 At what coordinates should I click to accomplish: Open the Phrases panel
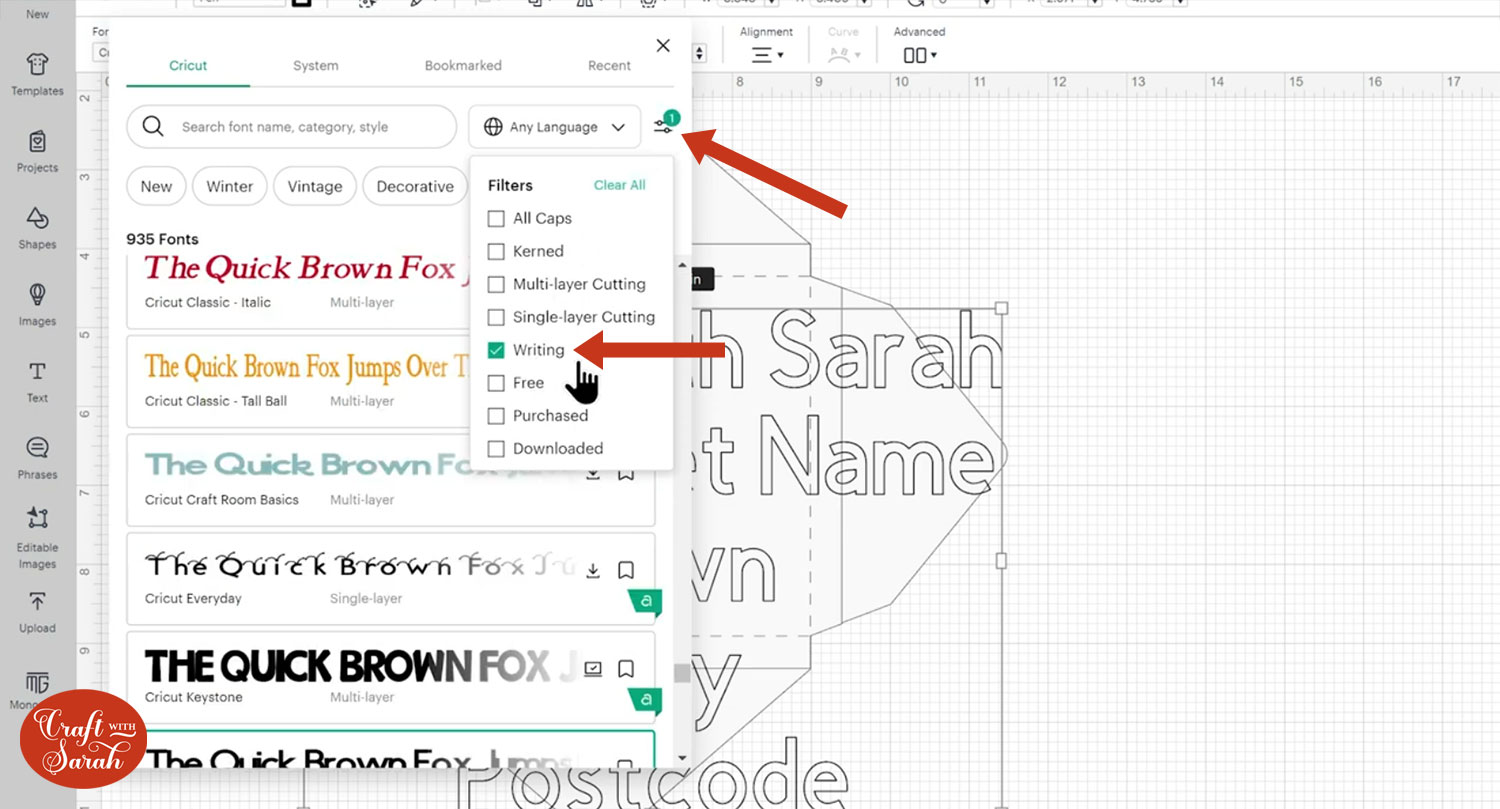coord(37,457)
